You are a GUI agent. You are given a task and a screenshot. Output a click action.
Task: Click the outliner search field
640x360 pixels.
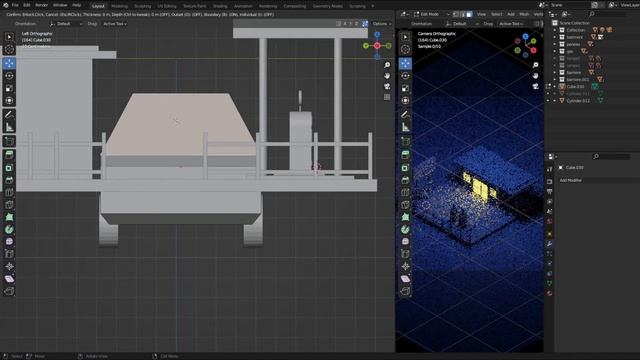click(607, 14)
